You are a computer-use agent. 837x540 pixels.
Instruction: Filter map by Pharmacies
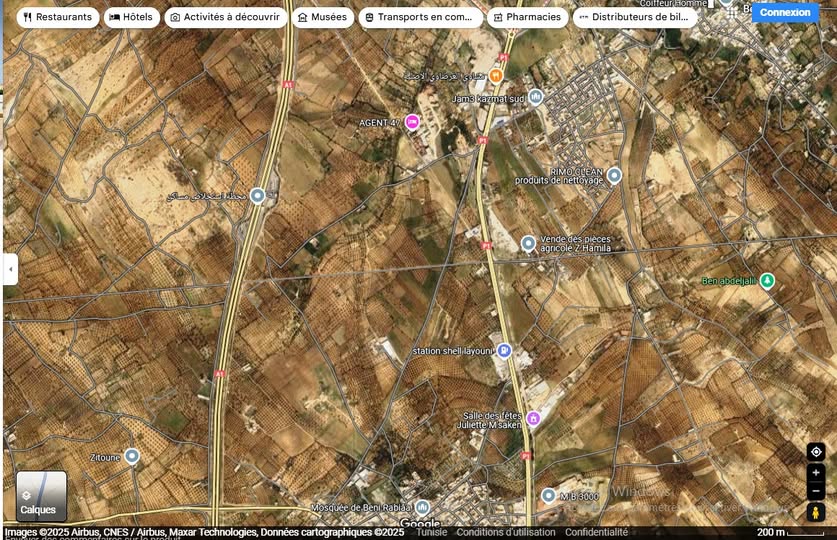[x=527, y=17]
